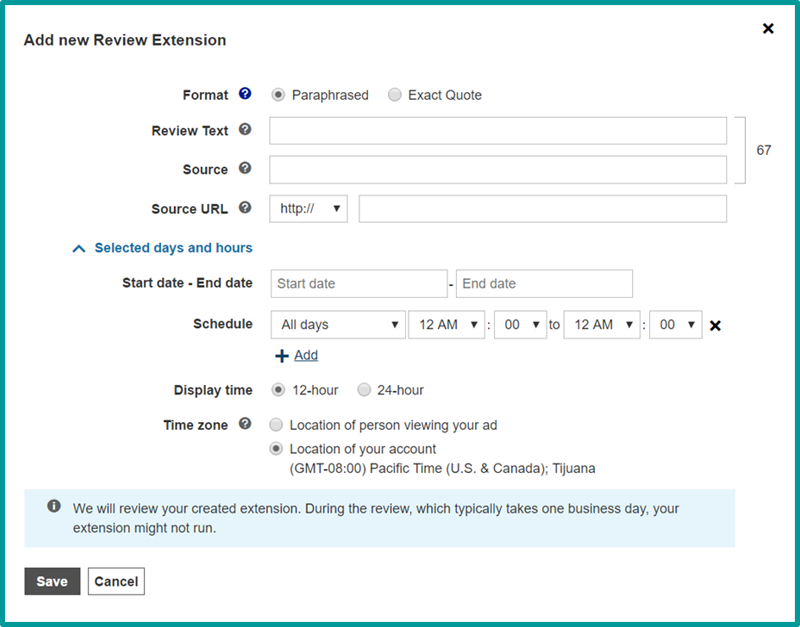Close the Add new Review Extension dialog
The height and width of the screenshot is (627, 800).
click(x=768, y=29)
